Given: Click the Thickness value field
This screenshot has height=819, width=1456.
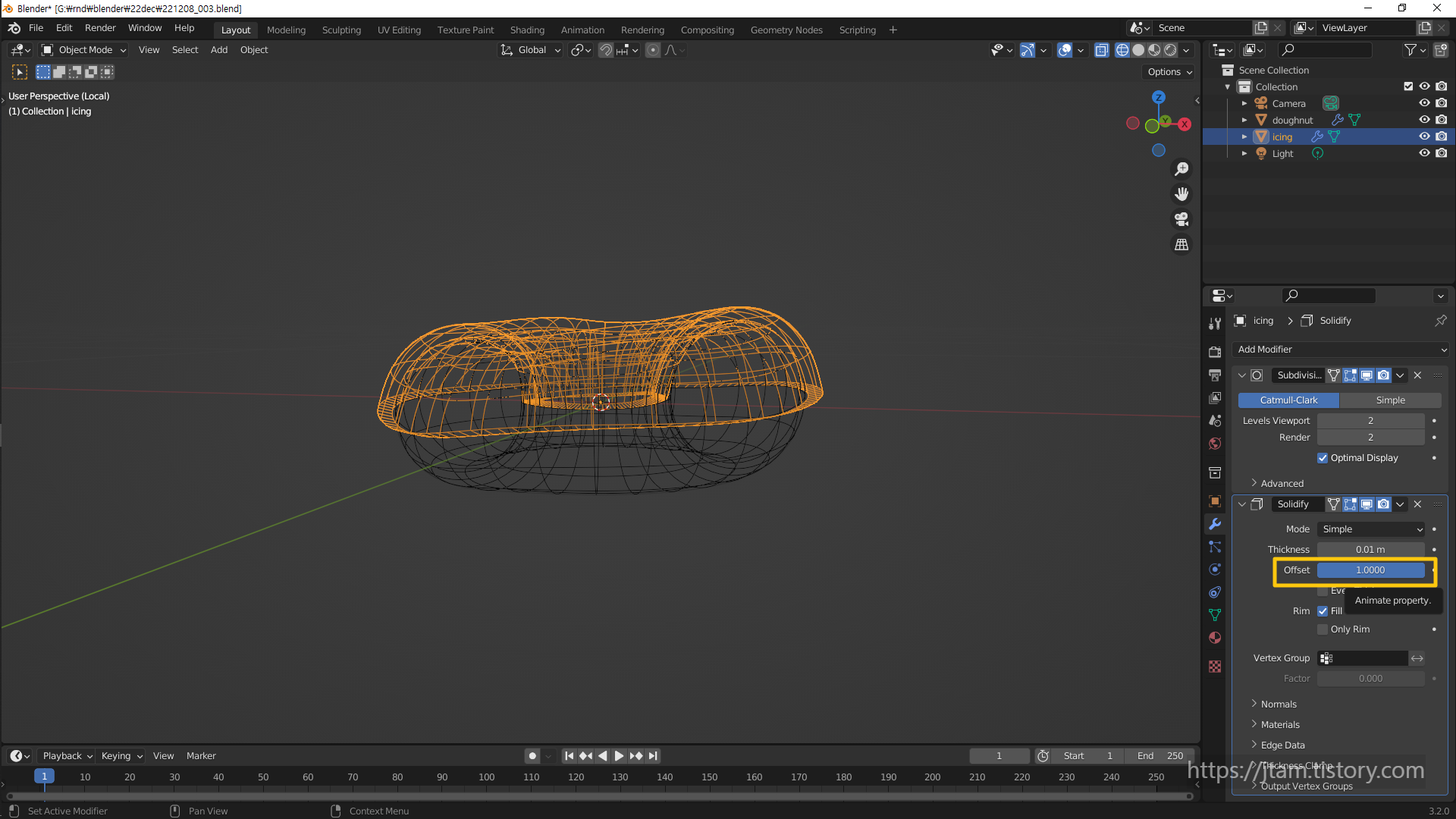Looking at the screenshot, I should (x=1370, y=550).
